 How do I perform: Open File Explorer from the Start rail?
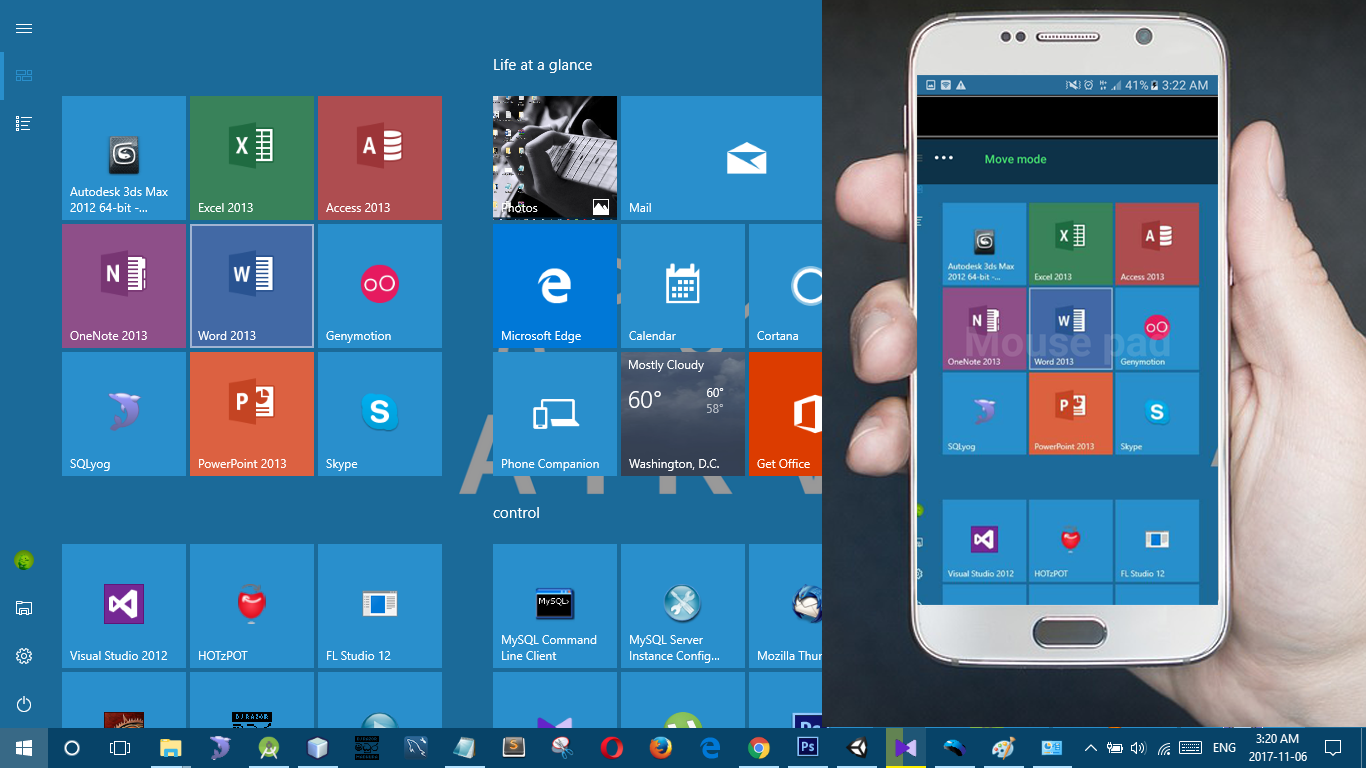(x=24, y=608)
